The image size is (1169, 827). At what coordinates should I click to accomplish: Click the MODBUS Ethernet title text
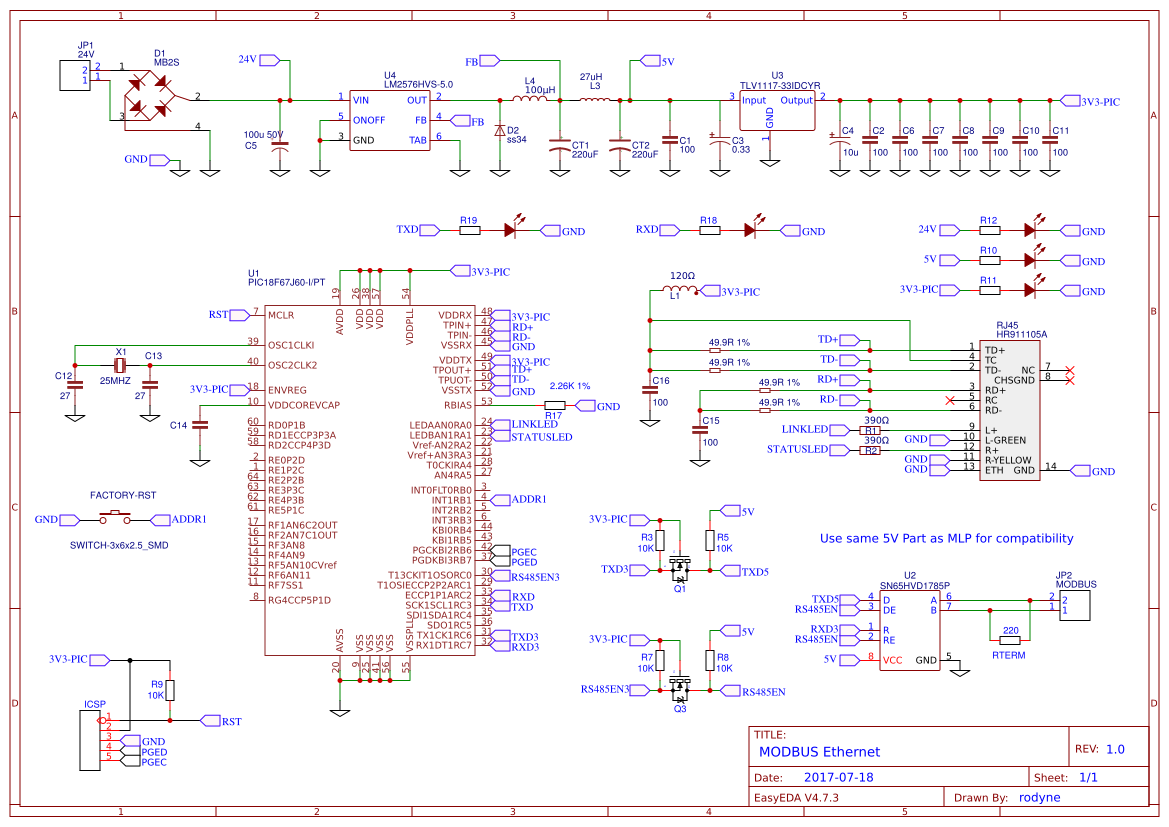[818, 752]
